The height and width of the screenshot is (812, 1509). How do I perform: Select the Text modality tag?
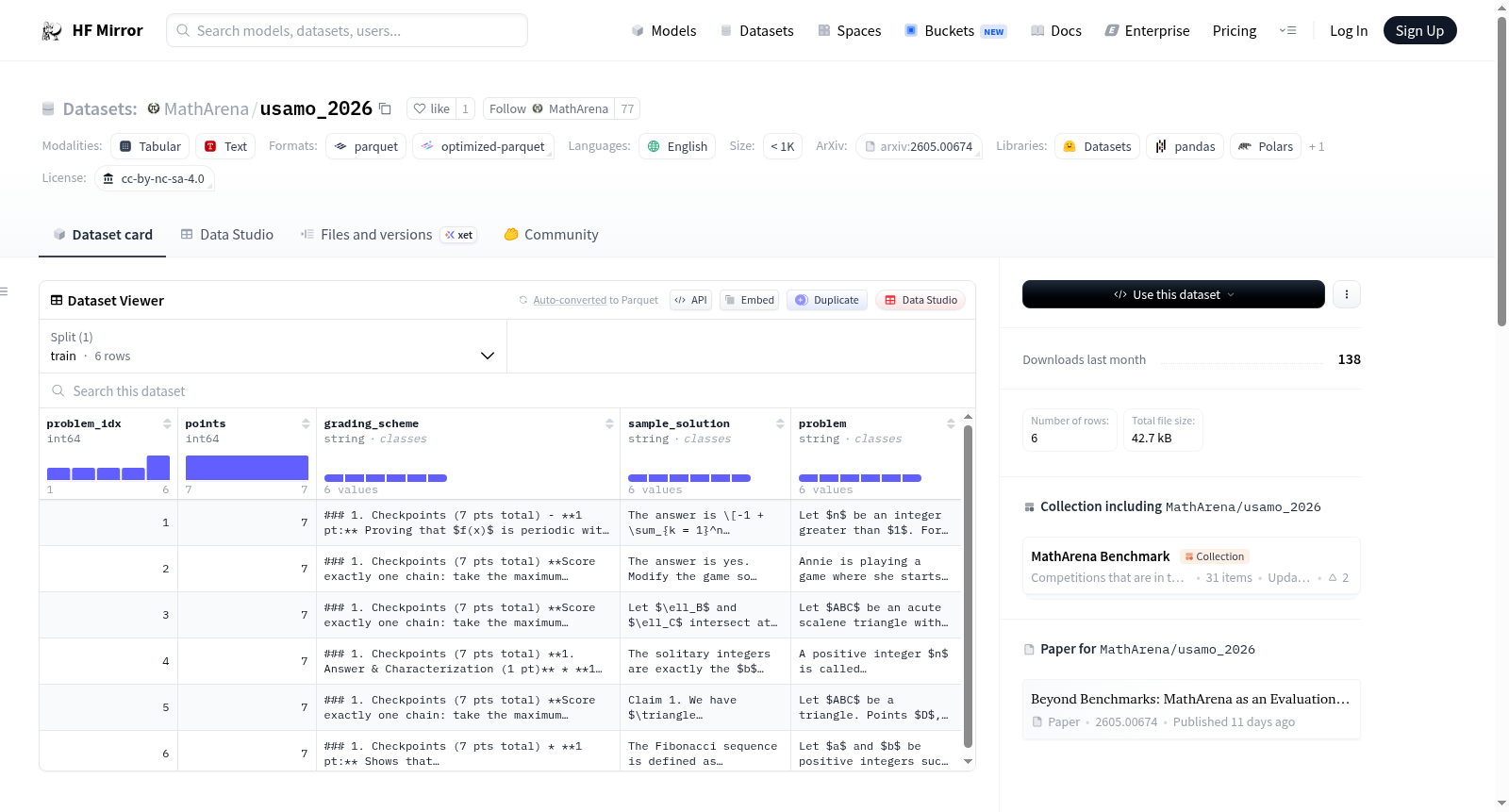click(225, 146)
